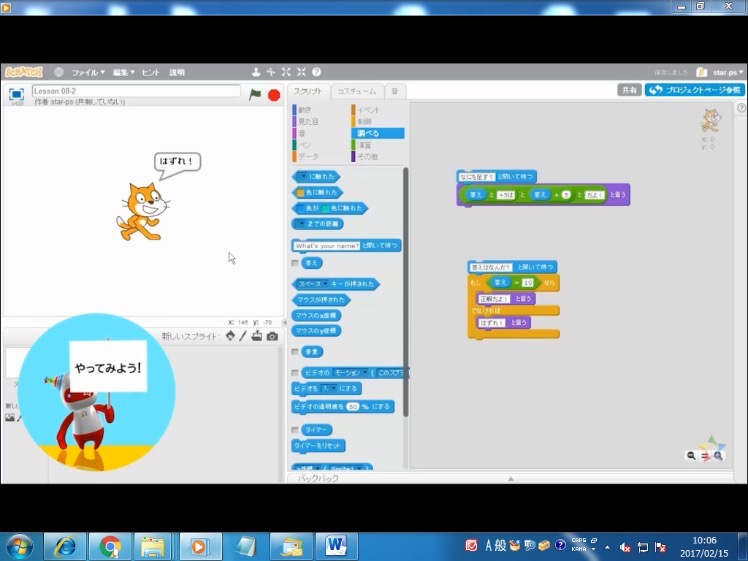Select the 制御 block category

point(364,121)
